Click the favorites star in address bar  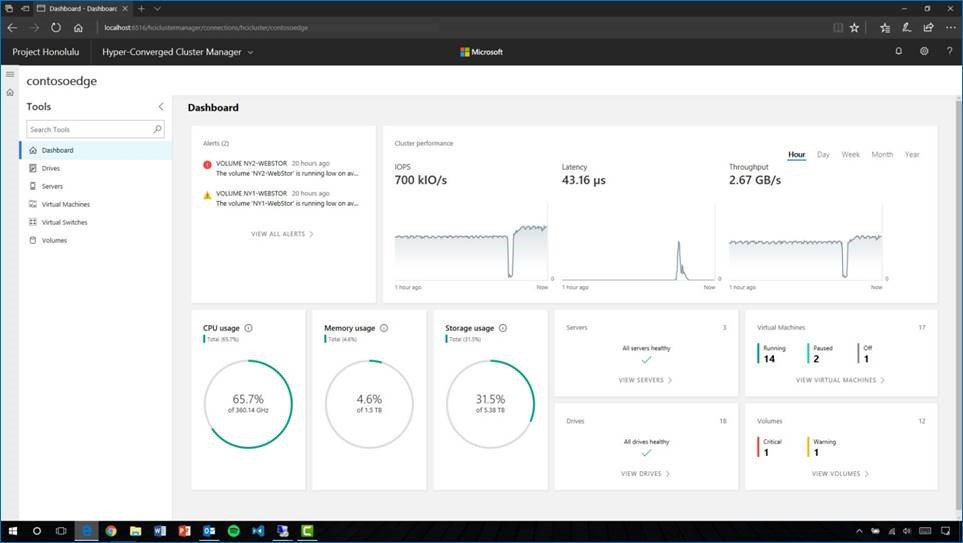[854, 28]
